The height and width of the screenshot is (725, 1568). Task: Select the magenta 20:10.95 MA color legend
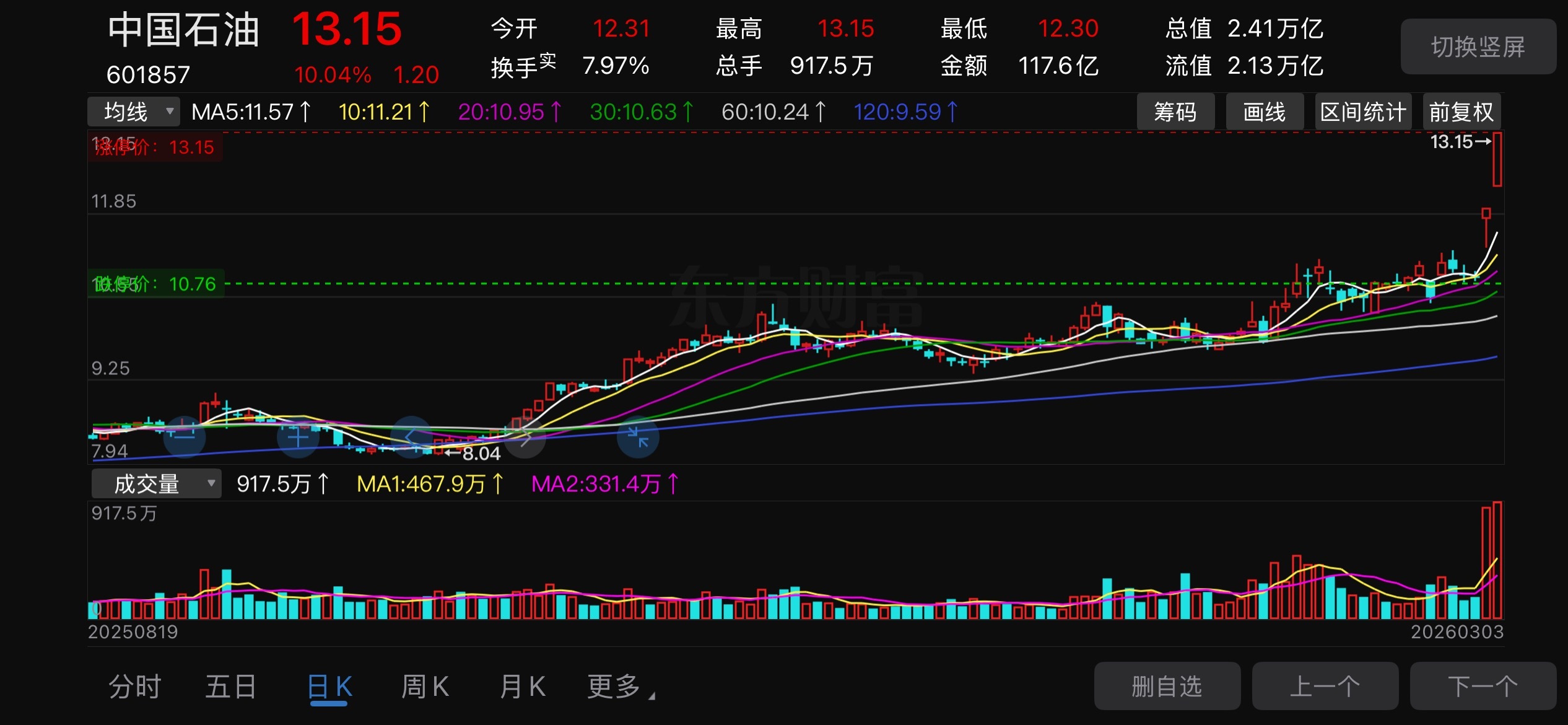coord(509,112)
